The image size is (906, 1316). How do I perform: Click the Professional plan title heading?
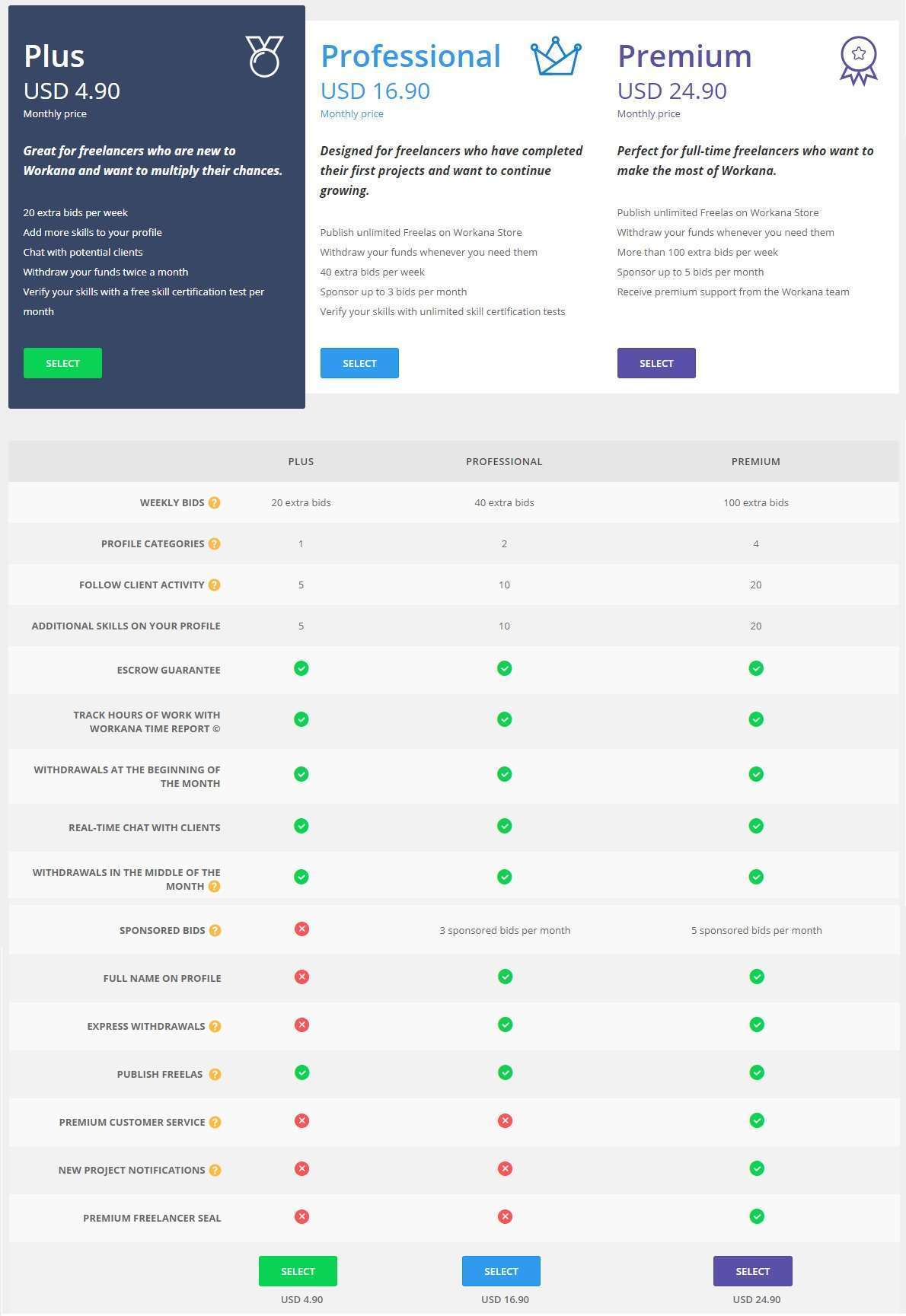410,56
